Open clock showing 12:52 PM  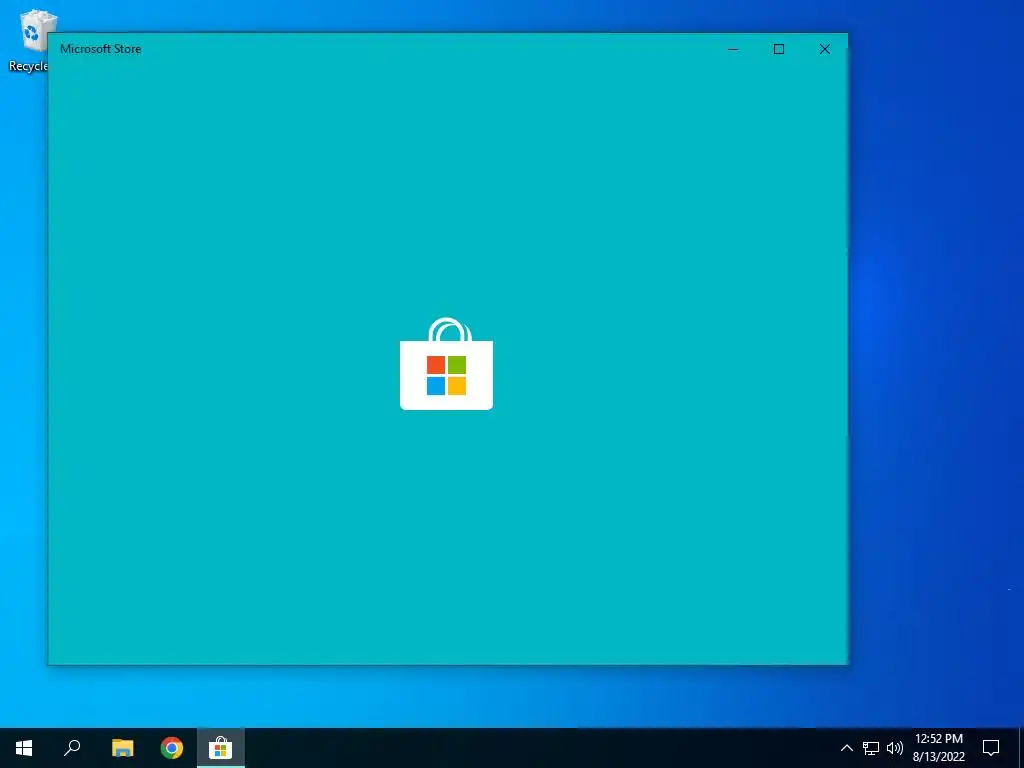(938, 748)
